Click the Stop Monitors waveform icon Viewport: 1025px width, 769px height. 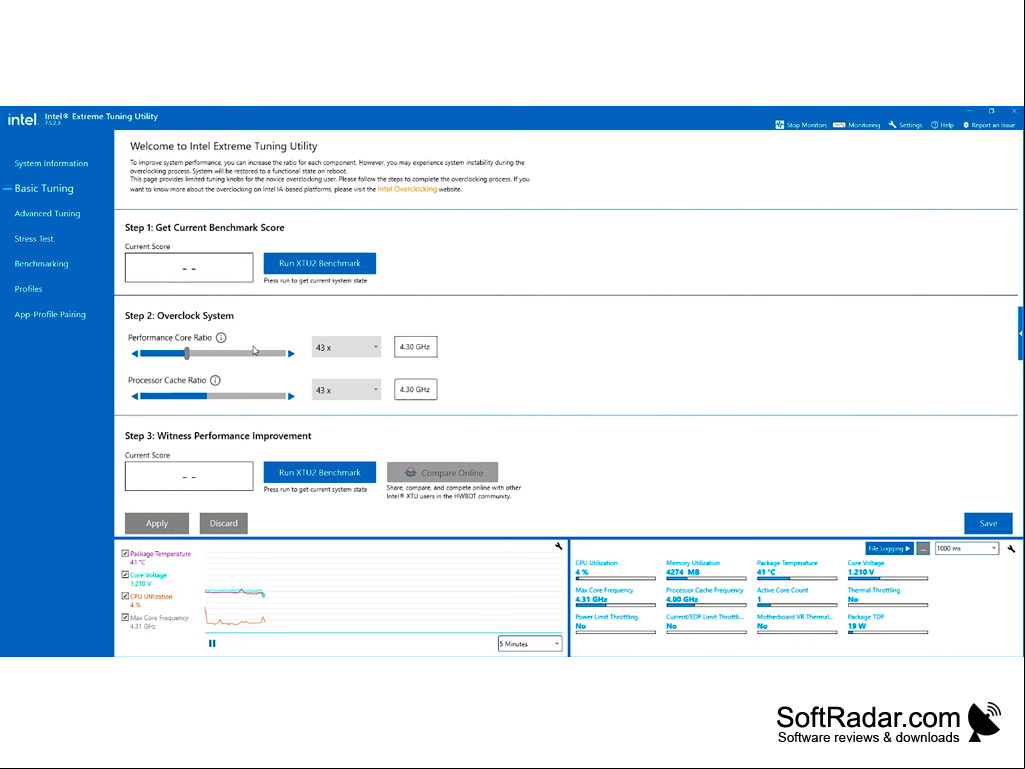tap(779, 124)
